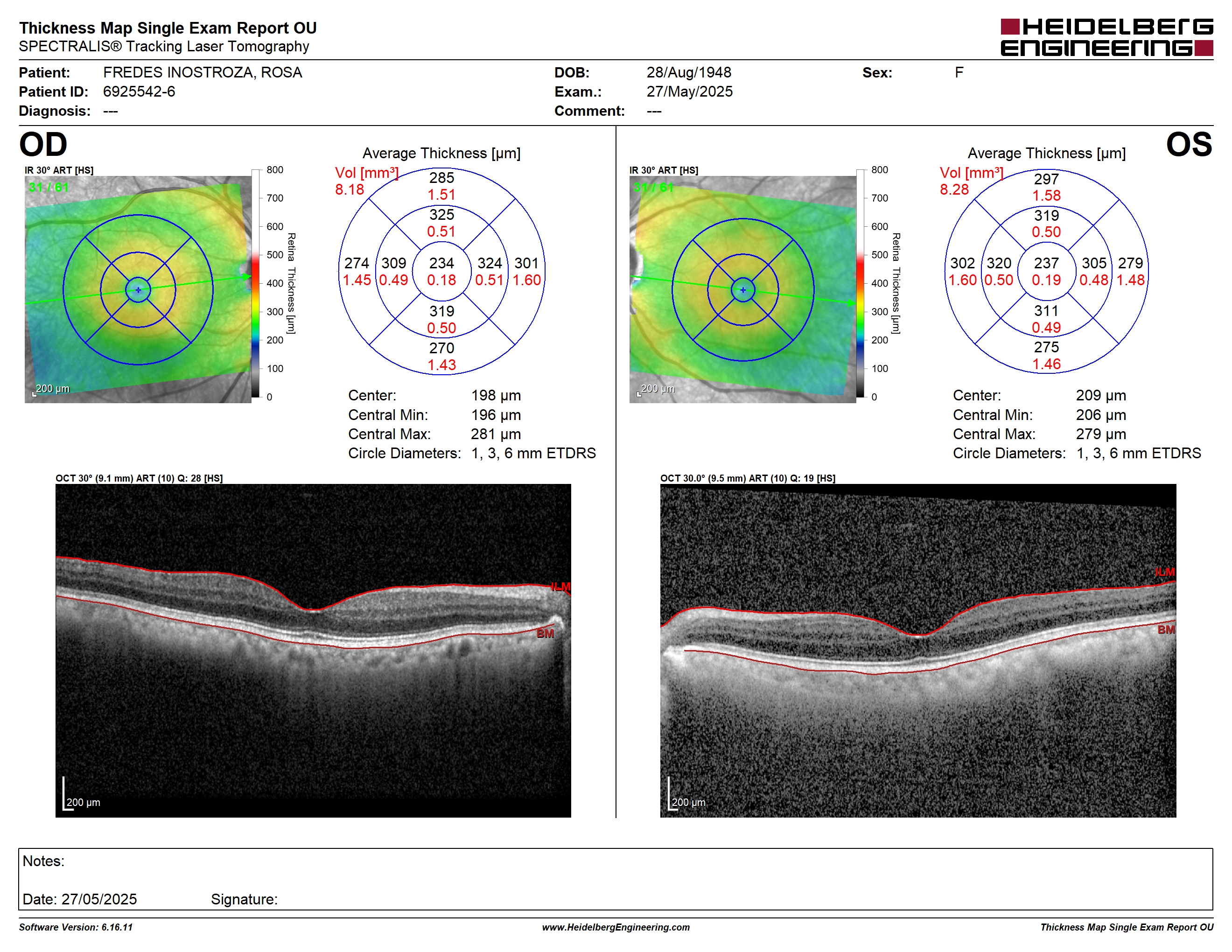The image size is (1232, 952).
Task: Click the Notes field
Action: point(616,879)
